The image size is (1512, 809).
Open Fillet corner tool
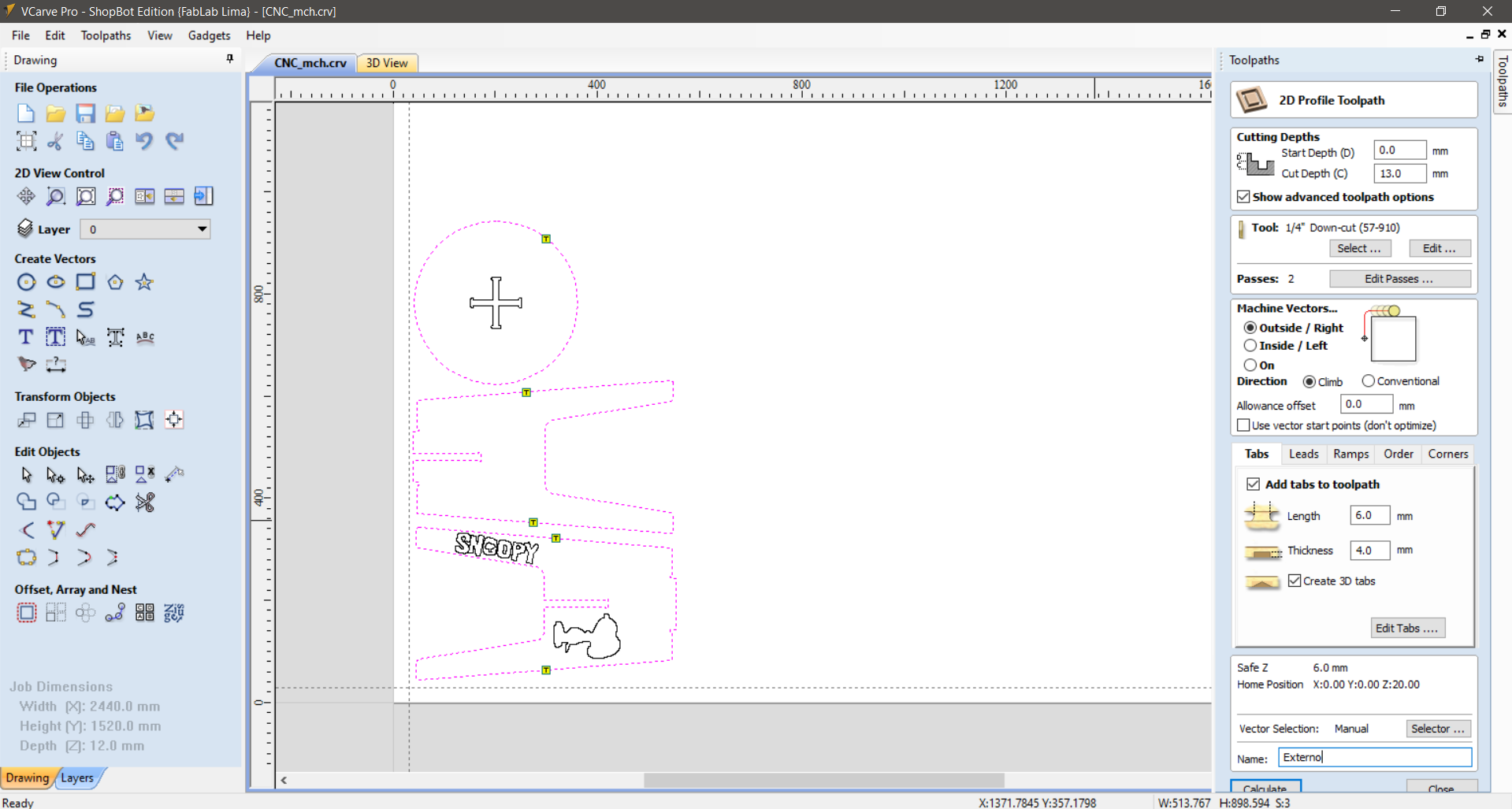(x=26, y=530)
